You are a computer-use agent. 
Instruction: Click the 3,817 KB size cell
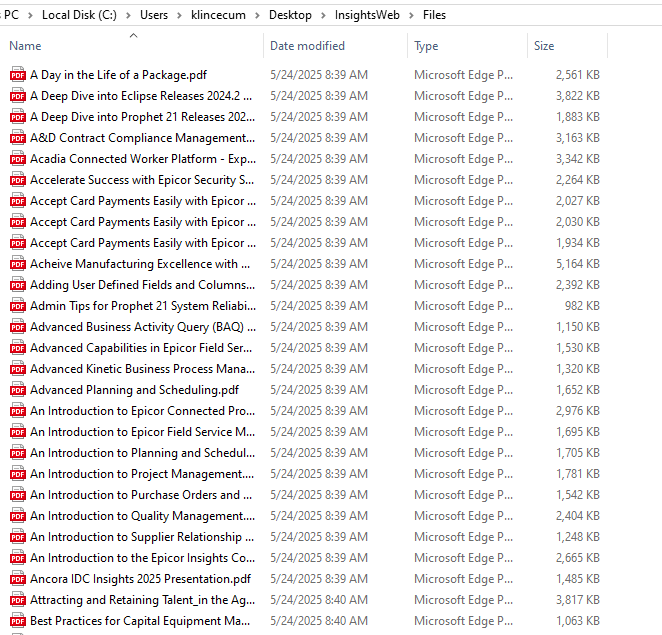point(578,600)
